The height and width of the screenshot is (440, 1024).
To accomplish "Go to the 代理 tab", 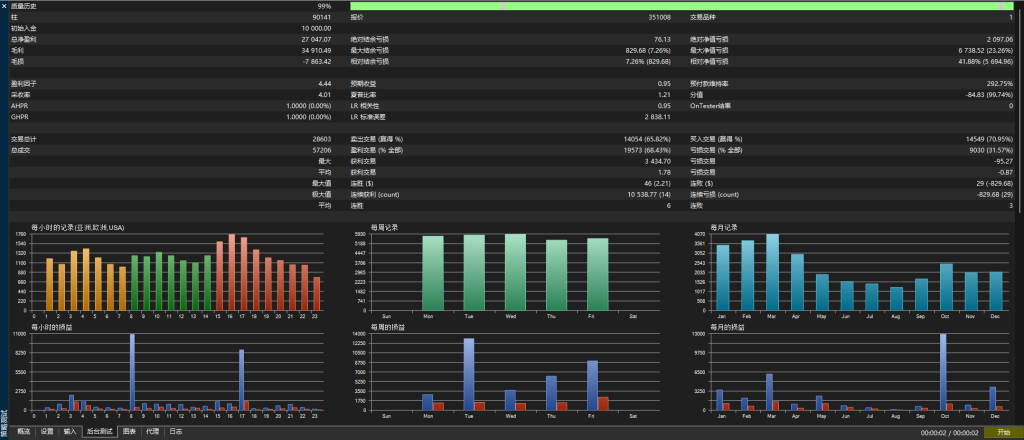I will pos(152,432).
